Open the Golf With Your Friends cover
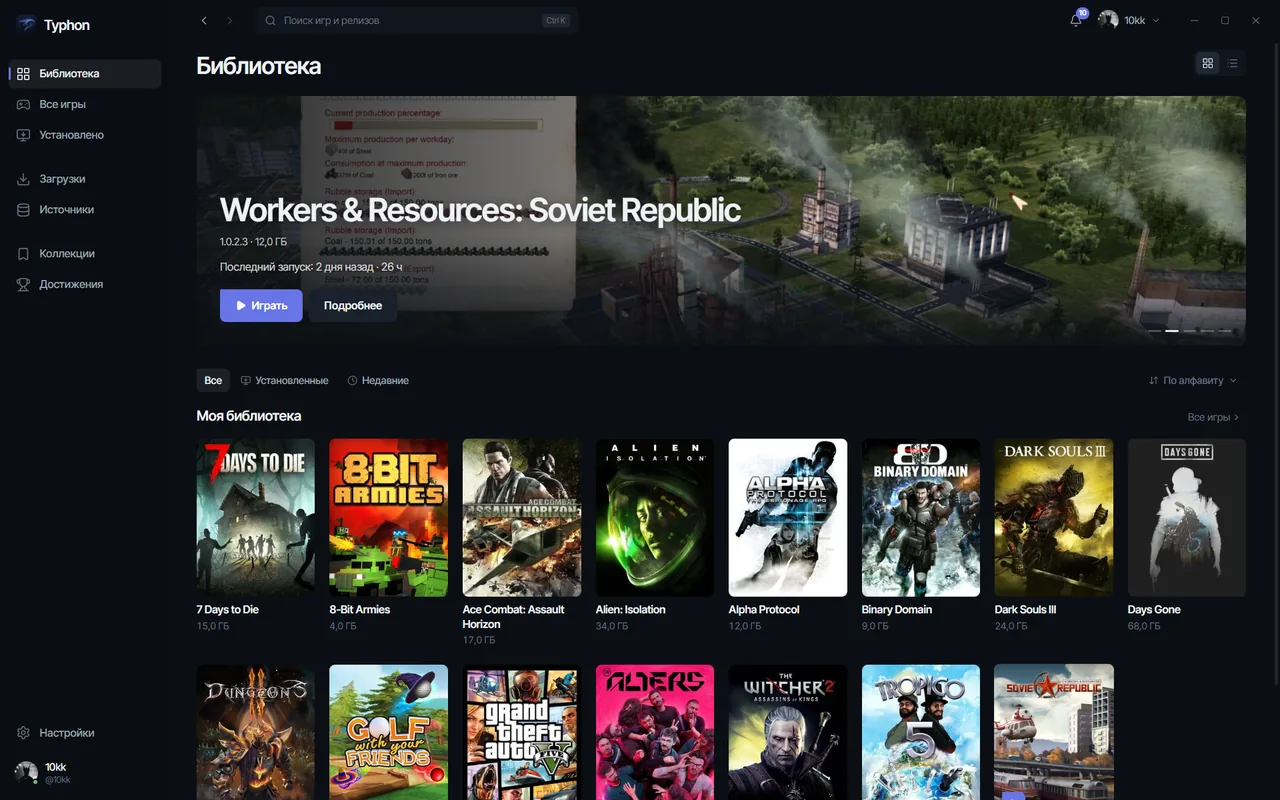Viewport: 1280px width, 800px height. click(389, 732)
